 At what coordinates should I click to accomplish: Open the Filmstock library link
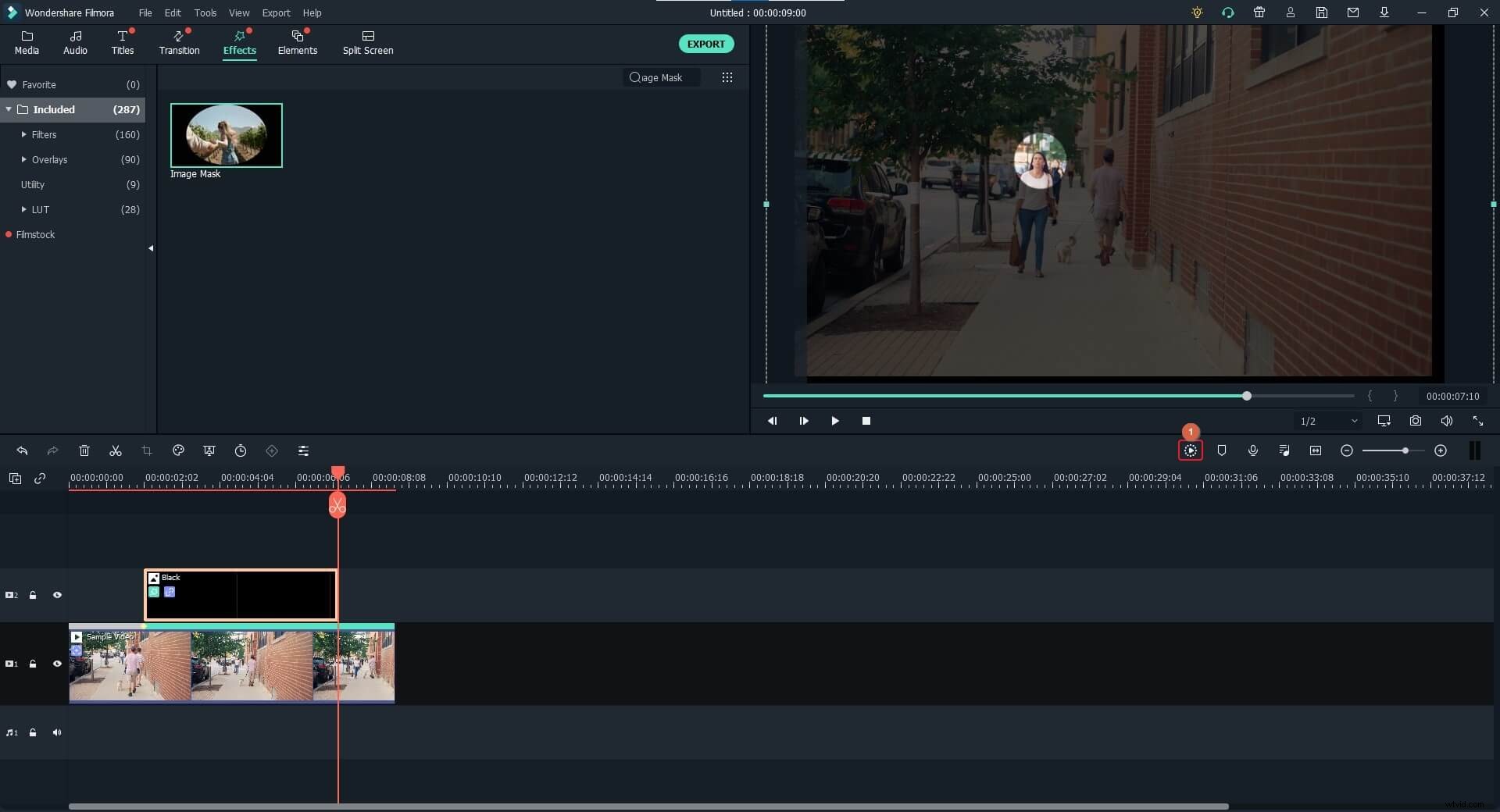[37, 234]
